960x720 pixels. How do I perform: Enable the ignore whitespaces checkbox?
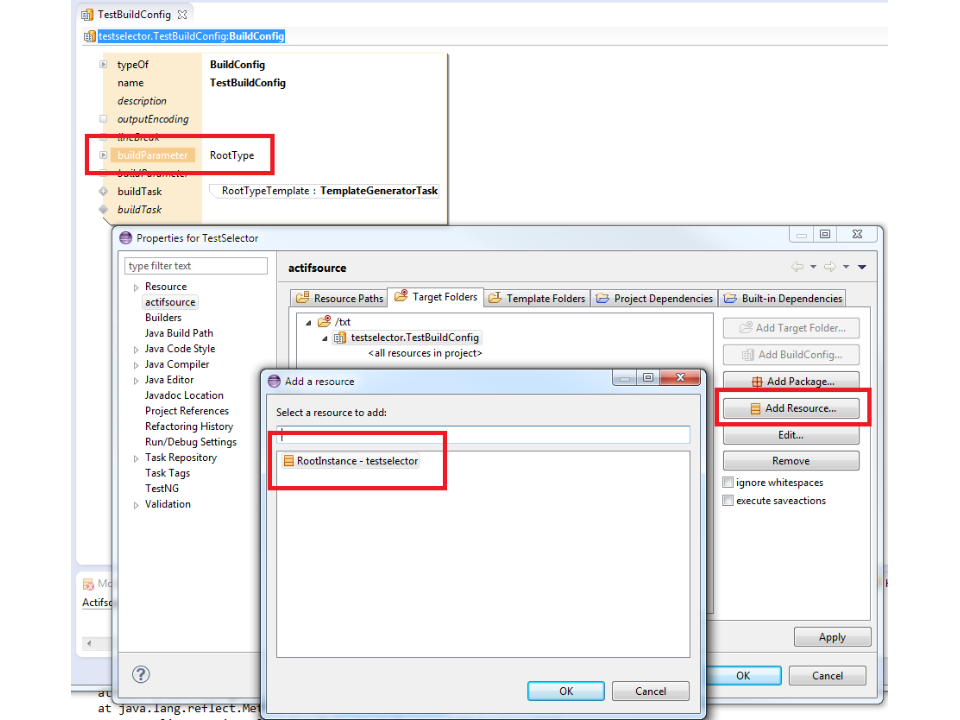click(x=728, y=483)
